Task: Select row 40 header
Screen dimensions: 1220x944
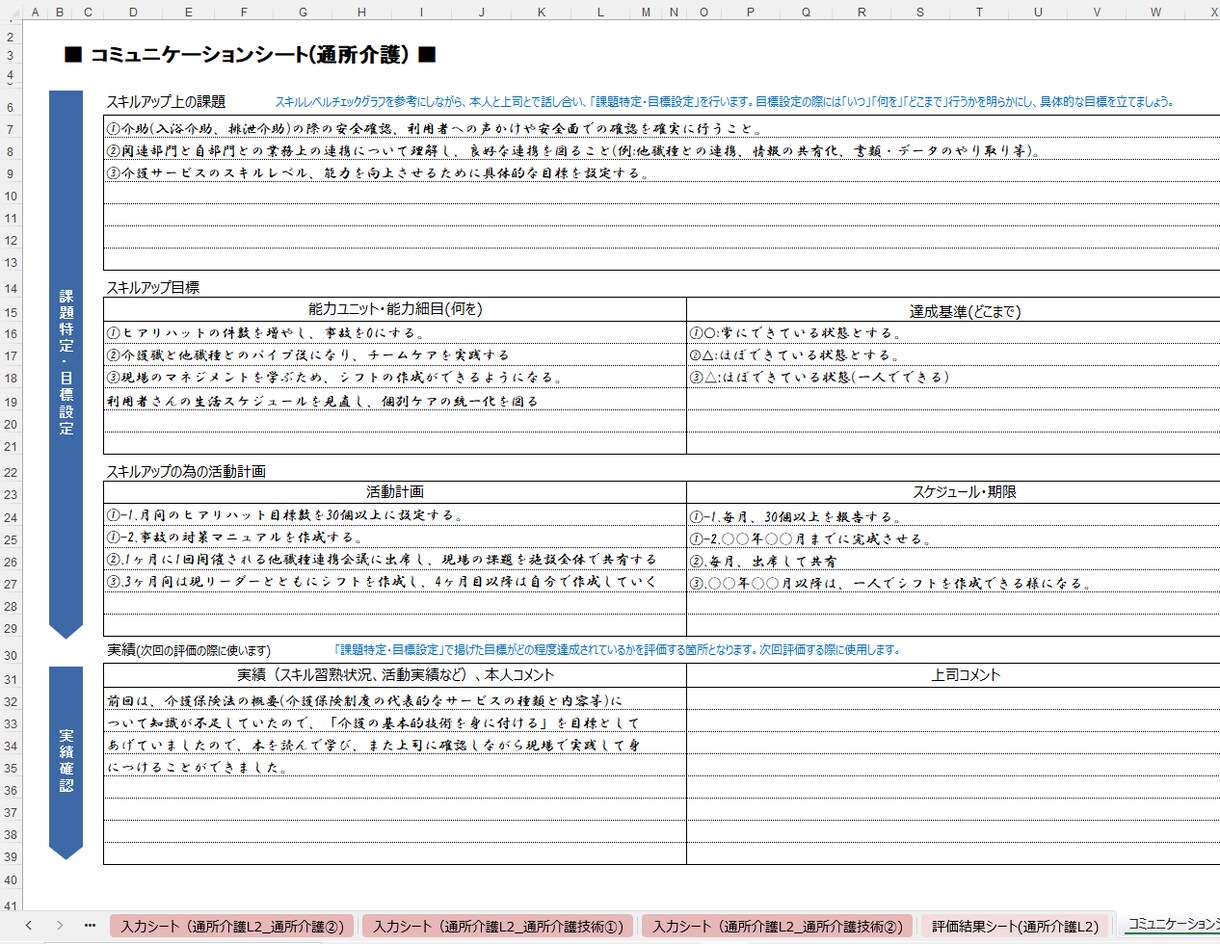Action: (x=10, y=880)
